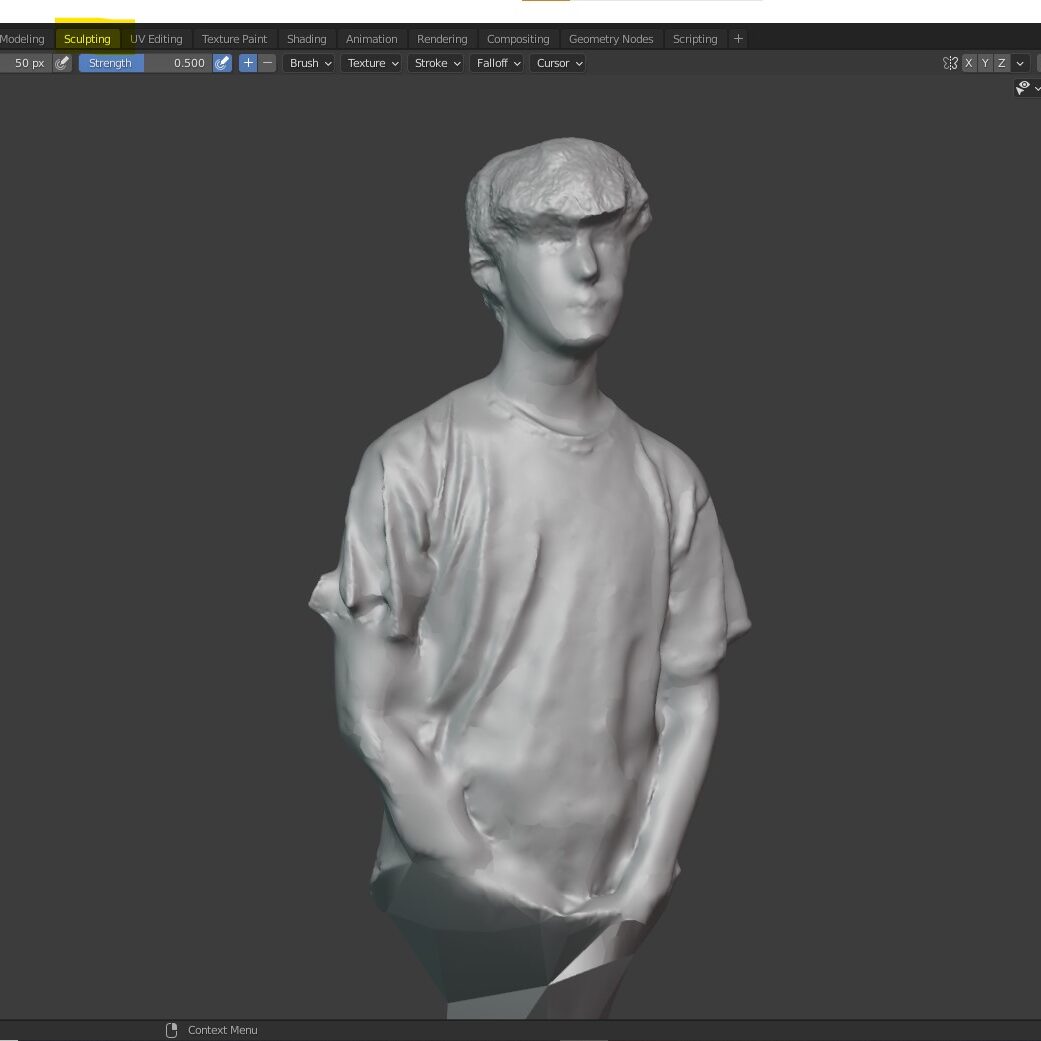Open the Scripting workspace tab

695,39
